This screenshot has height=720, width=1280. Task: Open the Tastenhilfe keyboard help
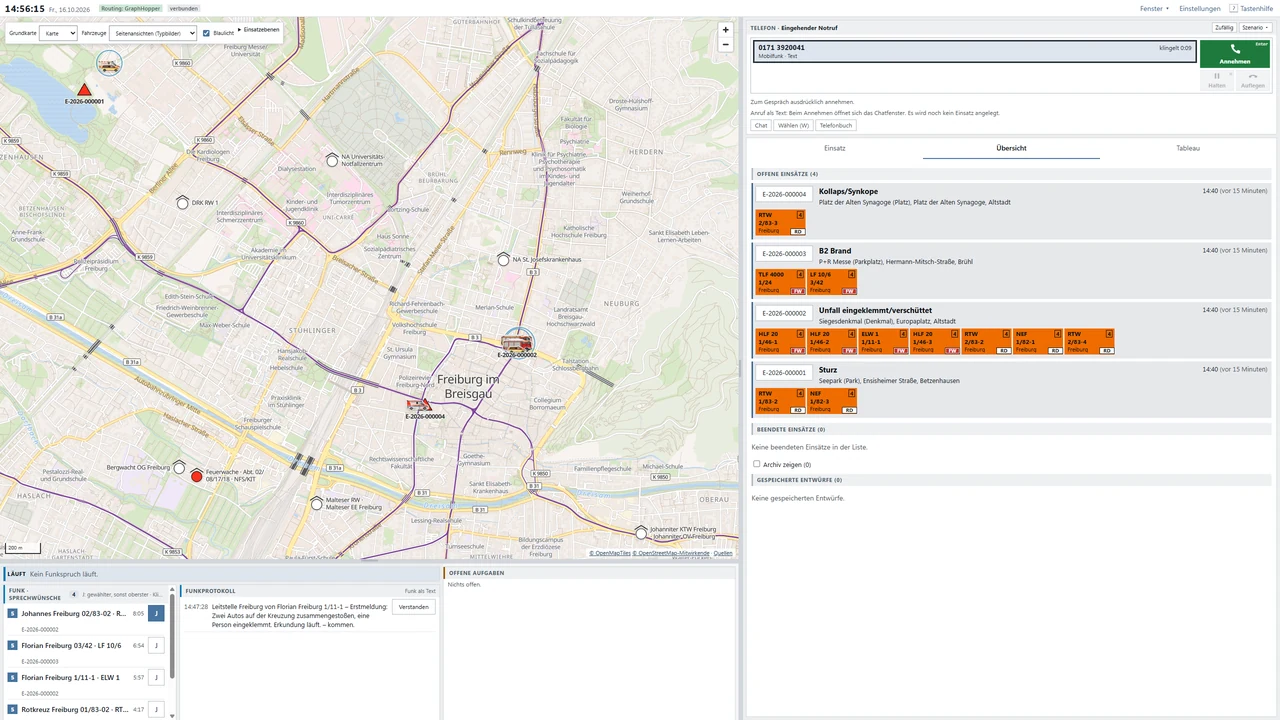tap(1251, 8)
